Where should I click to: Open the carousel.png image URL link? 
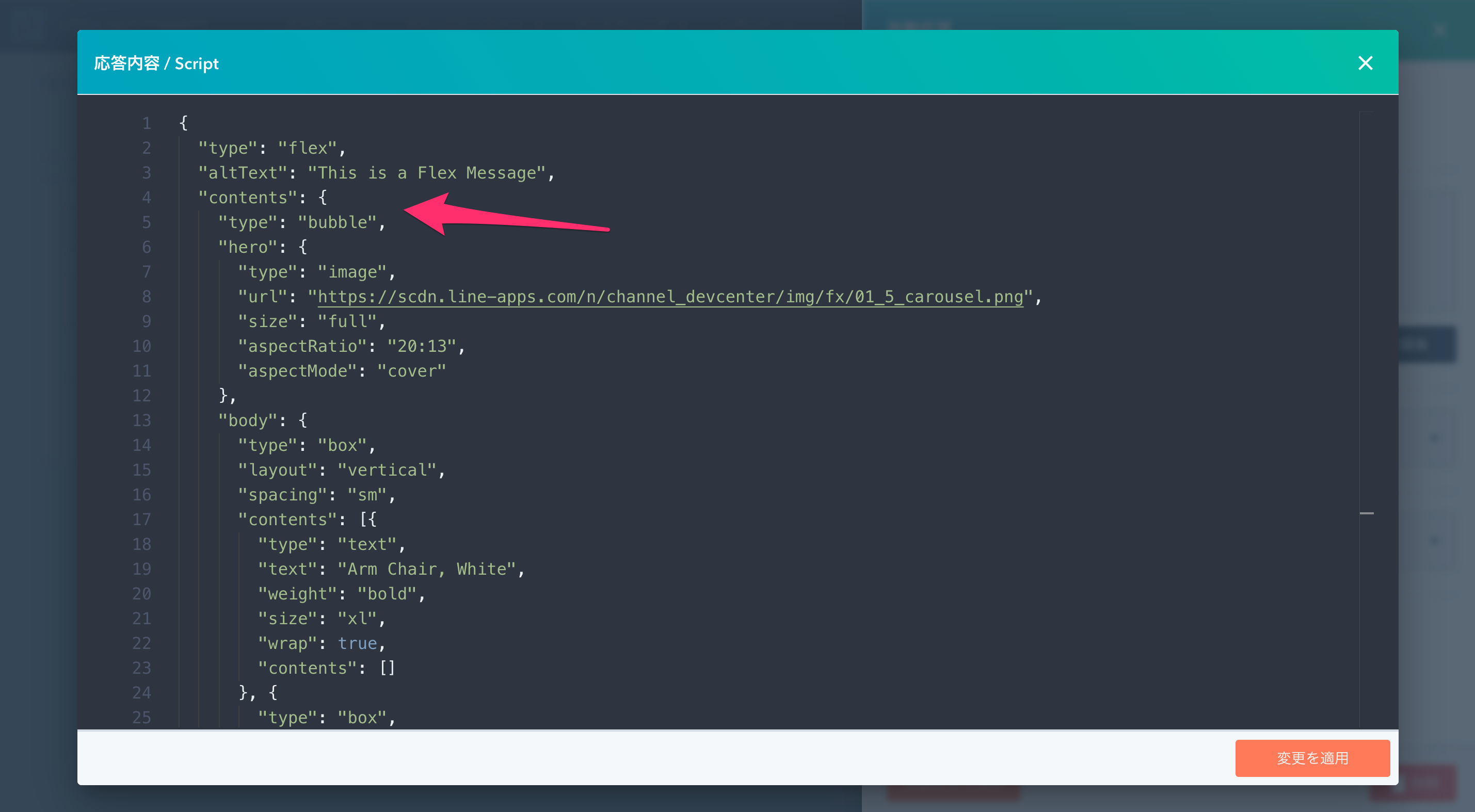(670, 297)
